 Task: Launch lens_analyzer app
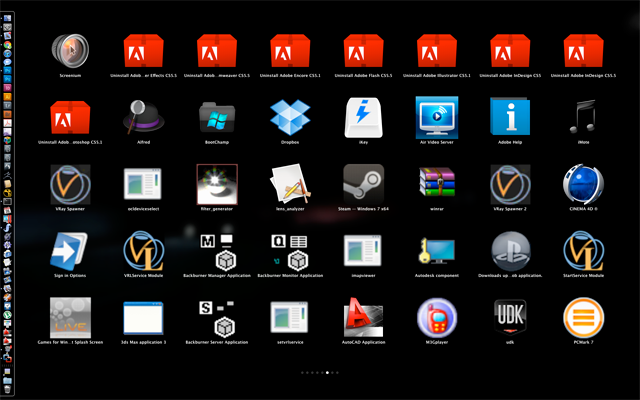290,184
